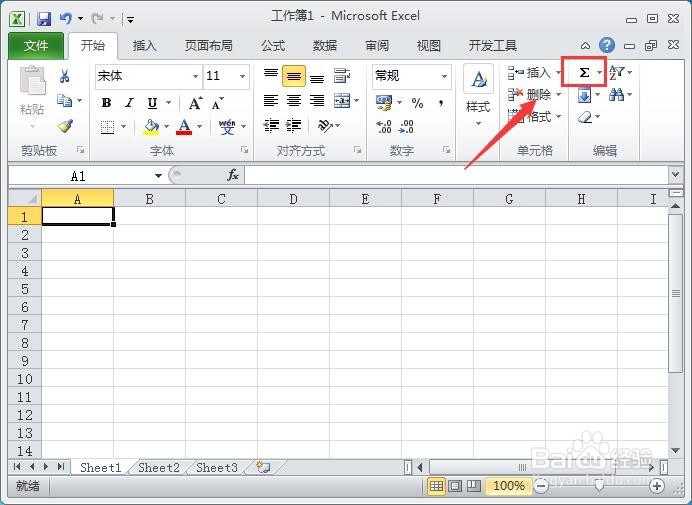Toggle Underline formatting
This screenshot has height=505, width=692.
(152, 103)
